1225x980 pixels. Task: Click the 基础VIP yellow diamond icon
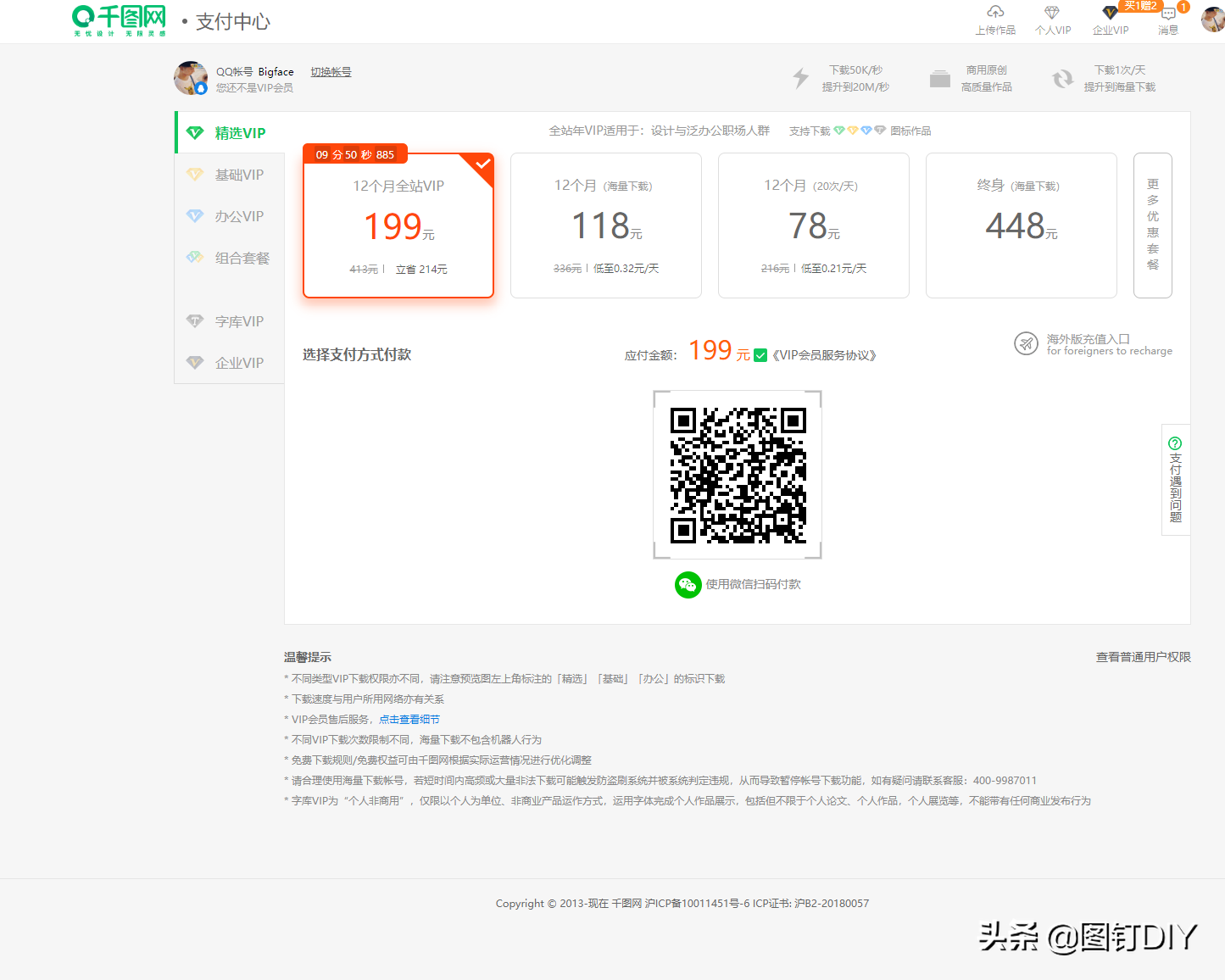click(195, 175)
